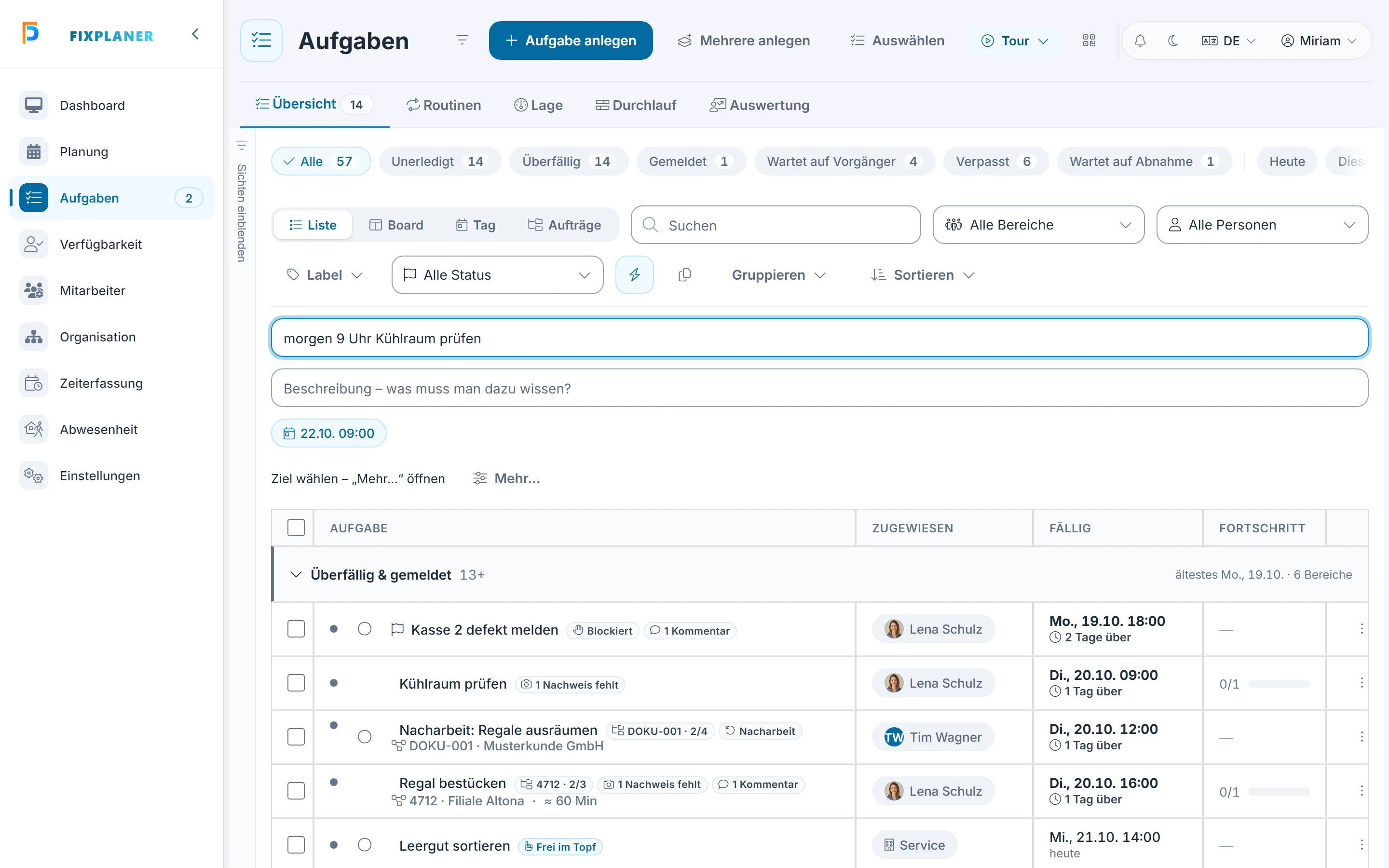This screenshot has width=1389, height=868.
Task: Open Verfügbarkeit in sidebar
Action: [x=111, y=244]
